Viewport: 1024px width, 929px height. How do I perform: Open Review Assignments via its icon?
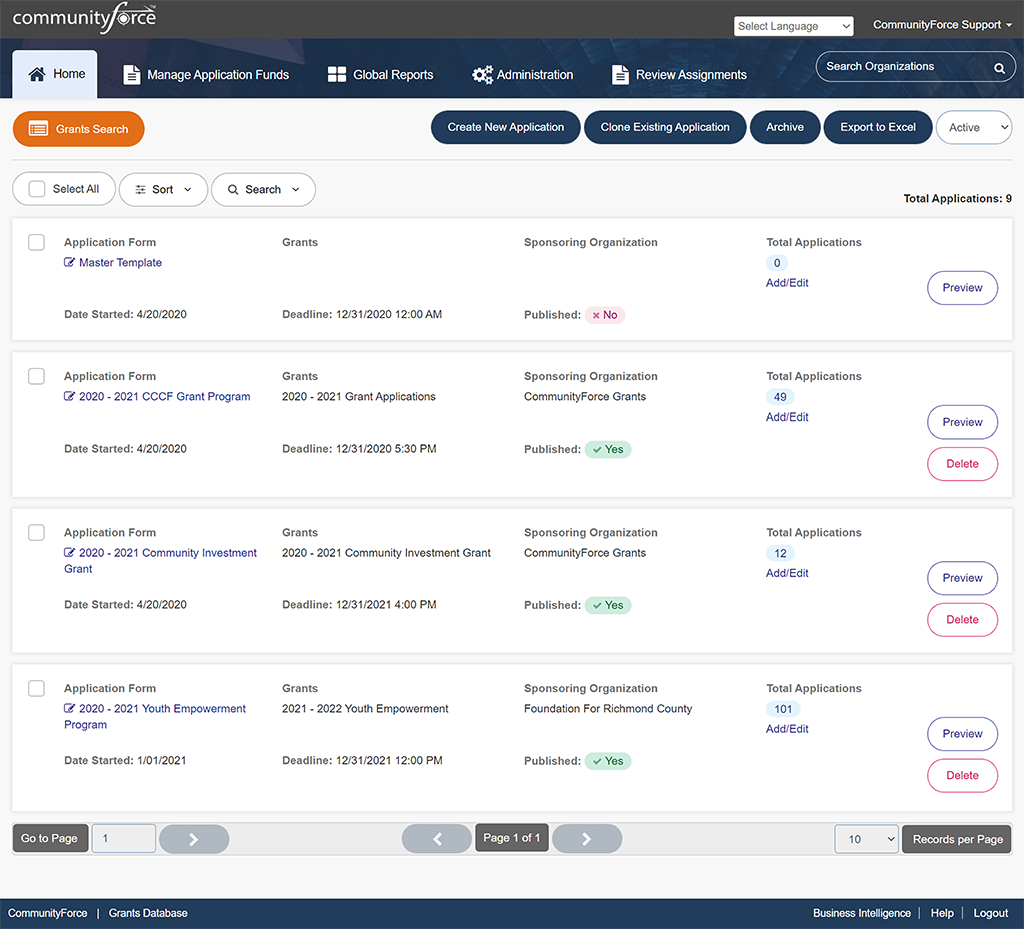pos(621,73)
